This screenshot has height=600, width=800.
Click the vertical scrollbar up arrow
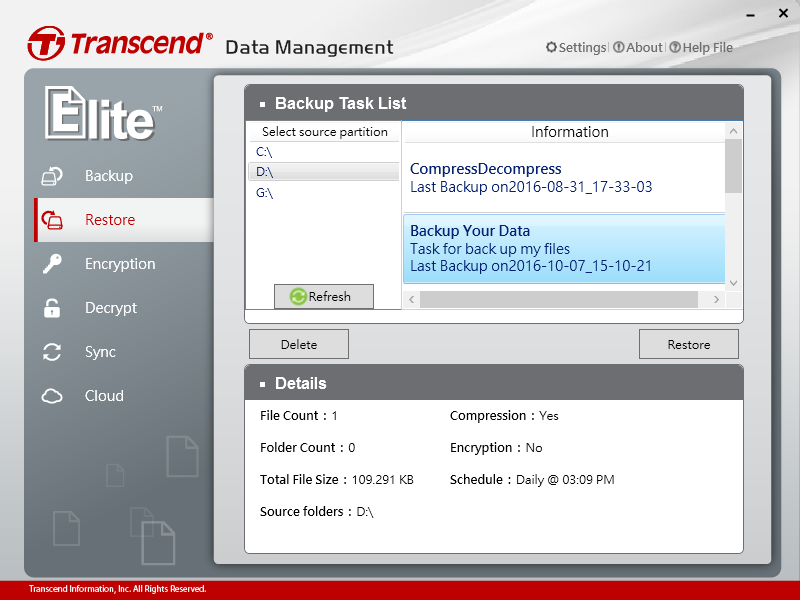tap(734, 130)
